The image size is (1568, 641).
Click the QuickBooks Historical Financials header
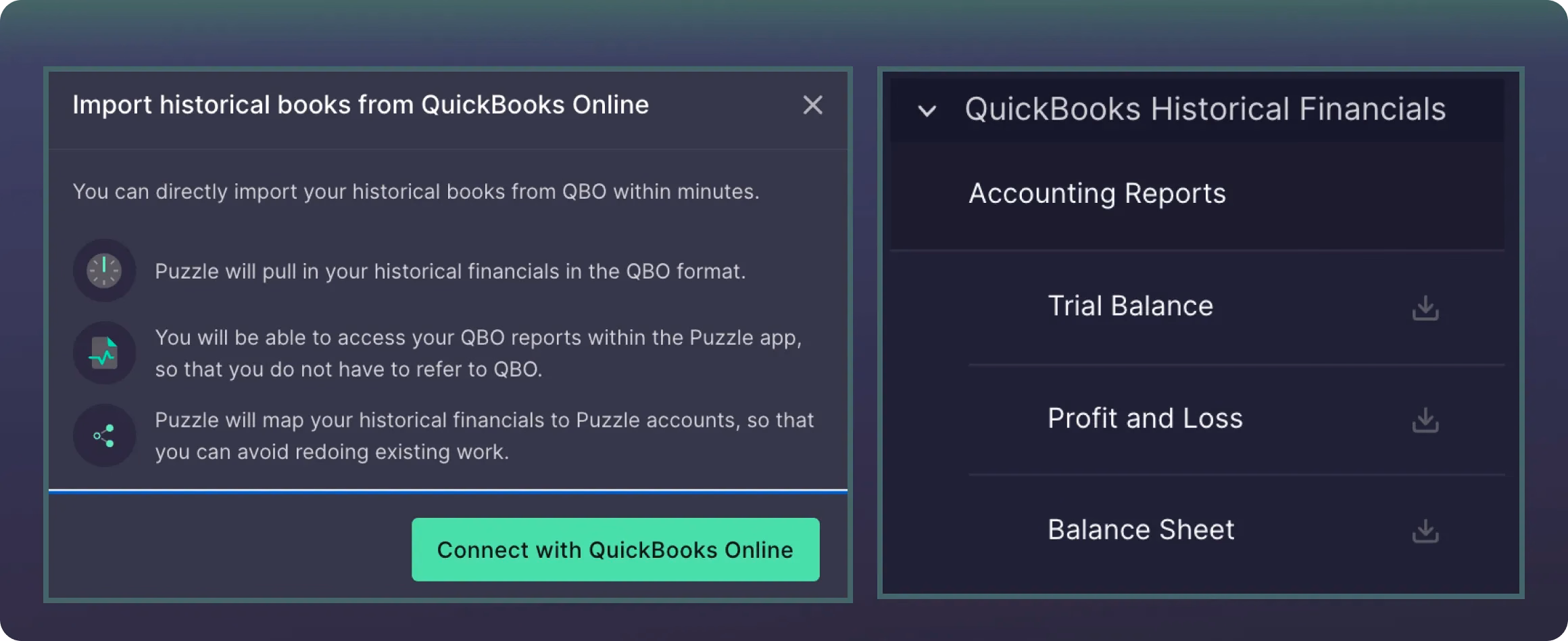[1204, 109]
